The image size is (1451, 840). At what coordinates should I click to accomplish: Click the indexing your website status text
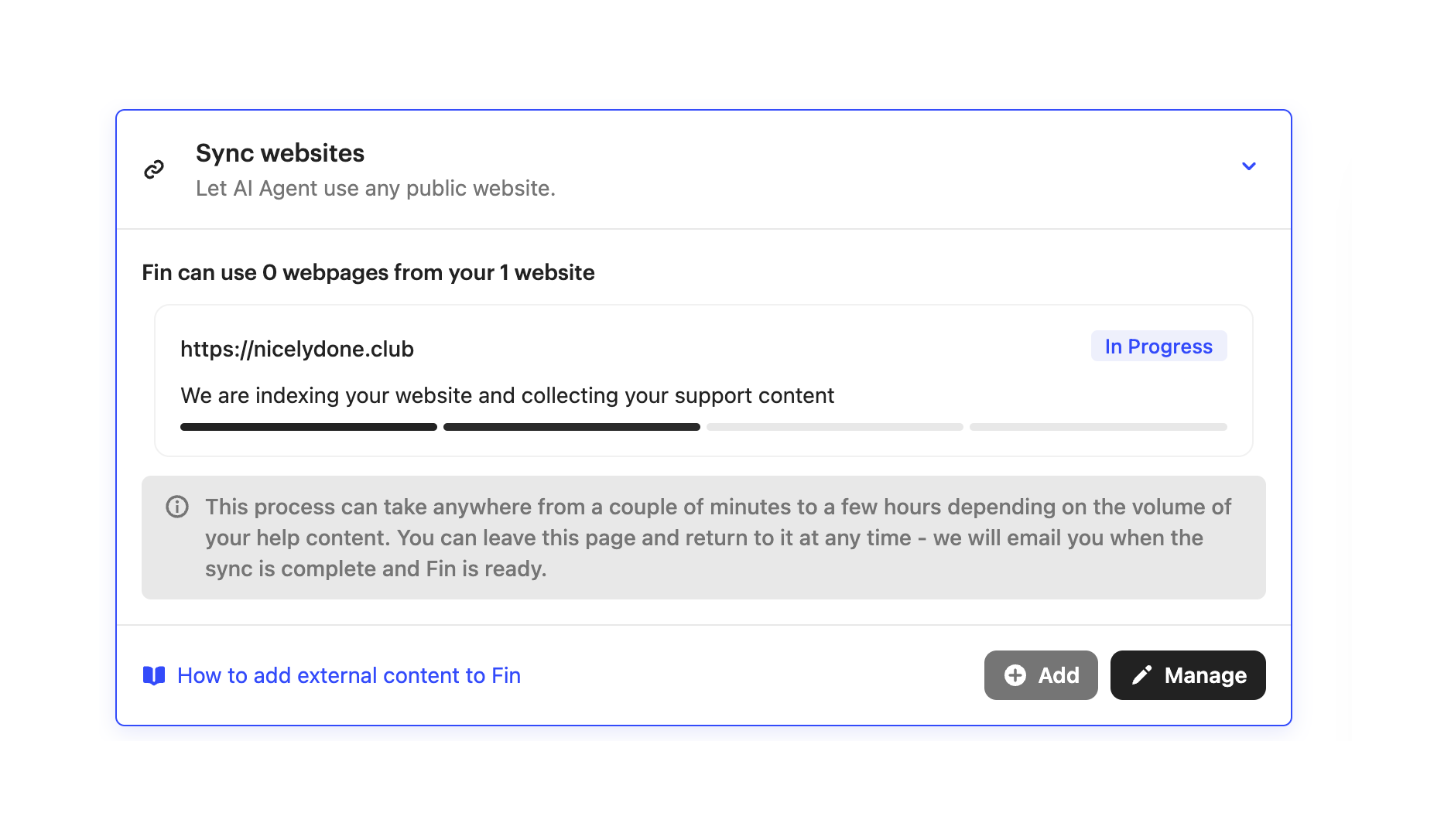pyautogui.click(x=507, y=396)
